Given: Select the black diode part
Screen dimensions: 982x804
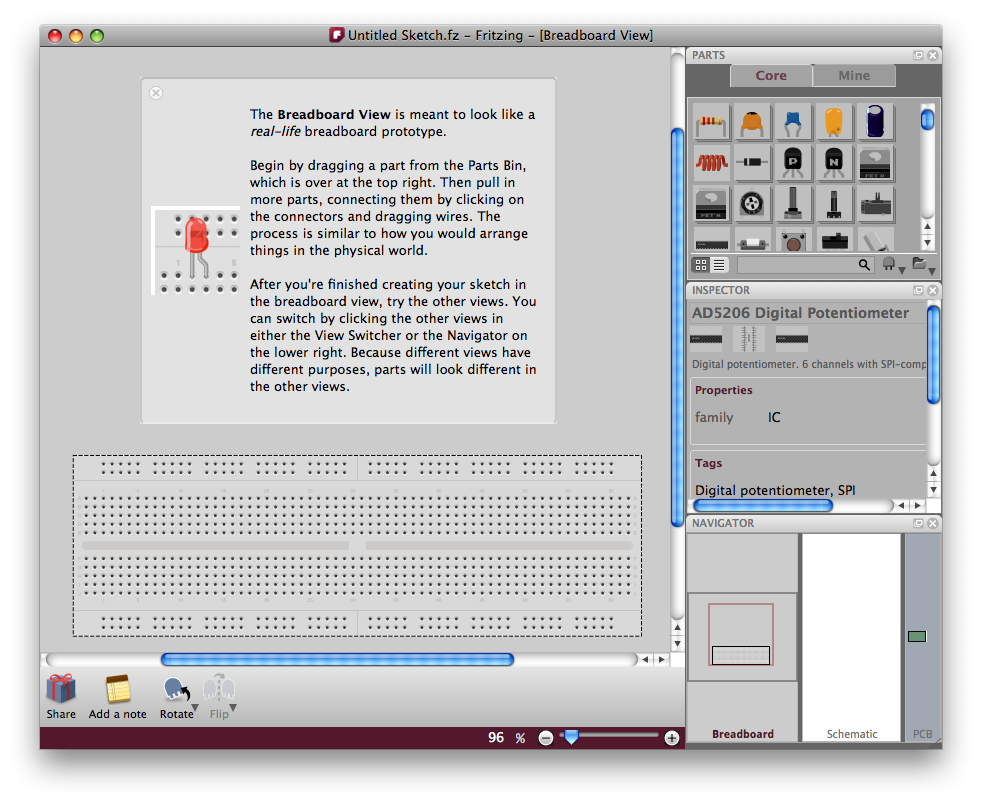Looking at the screenshot, I should [x=752, y=163].
